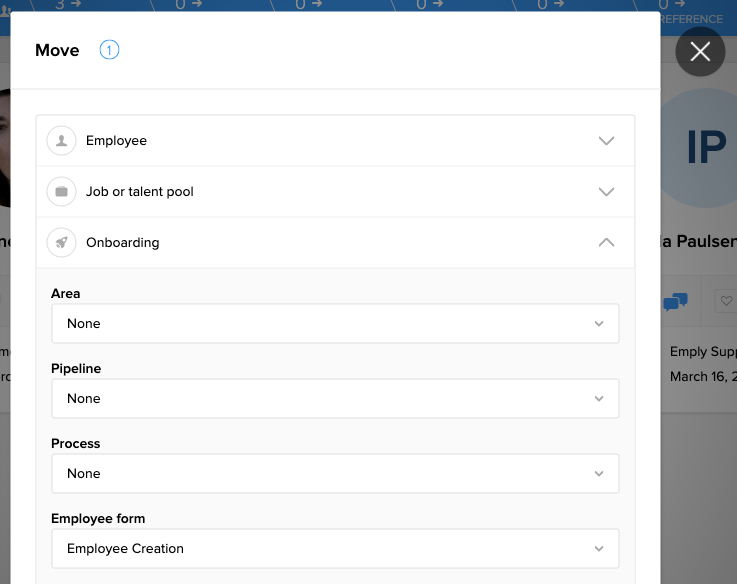Click the IP initials avatar

(x=703, y=148)
